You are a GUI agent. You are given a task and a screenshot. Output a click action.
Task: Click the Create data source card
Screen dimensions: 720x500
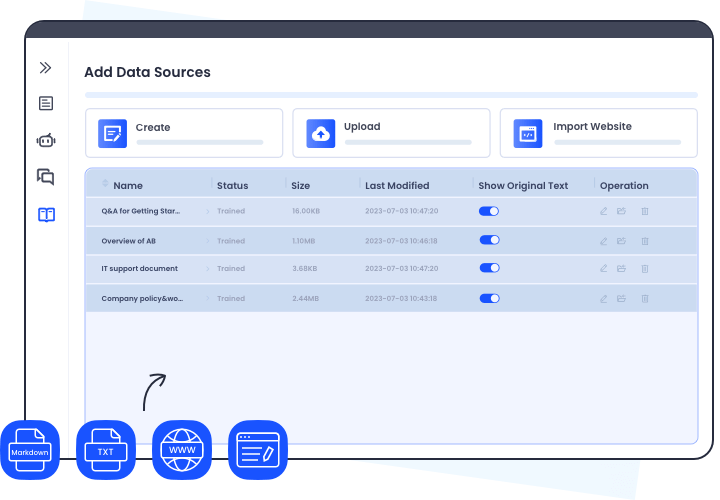(x=184, y=133)
